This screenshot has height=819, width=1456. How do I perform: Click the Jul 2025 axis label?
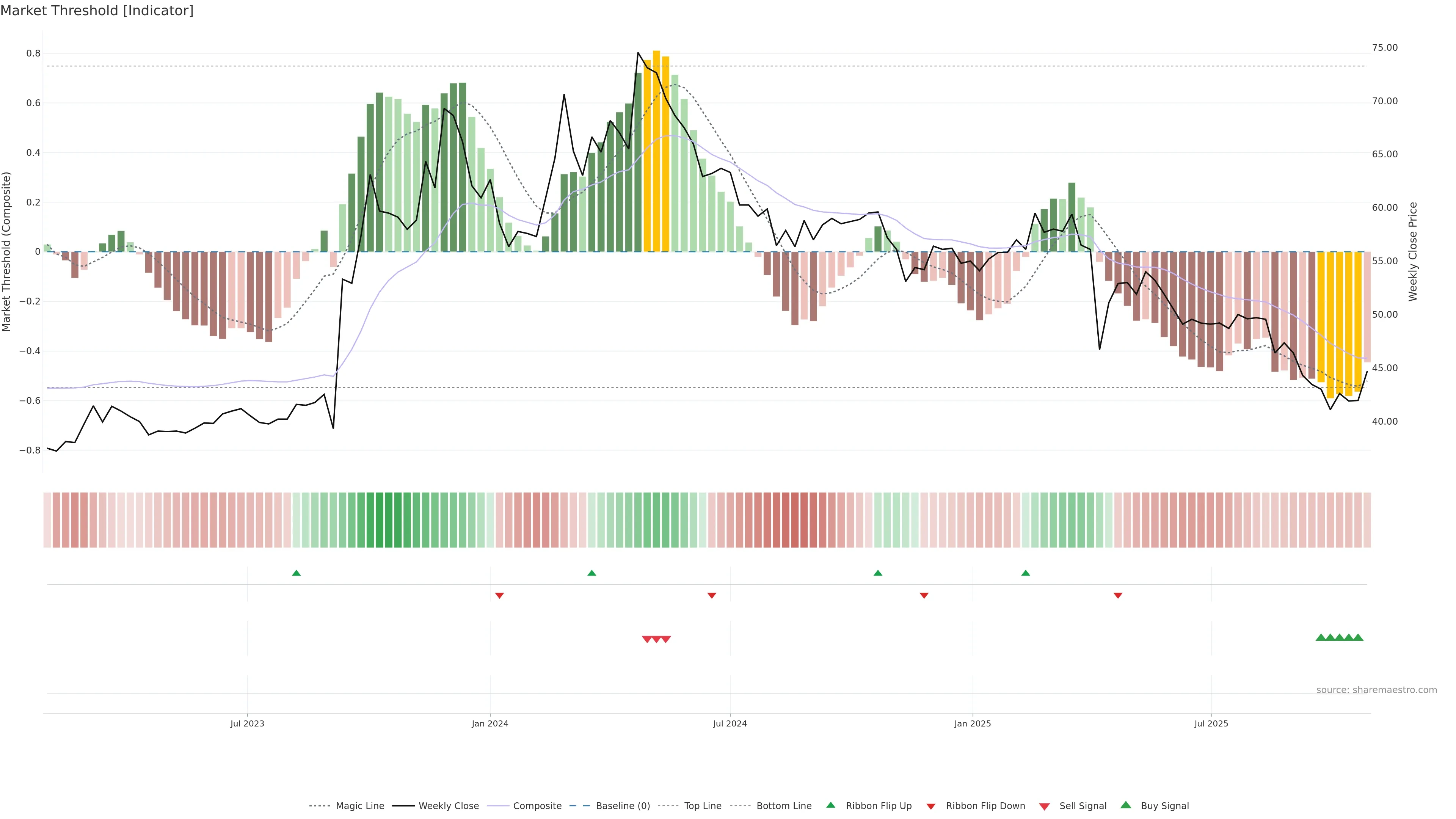1211,723
